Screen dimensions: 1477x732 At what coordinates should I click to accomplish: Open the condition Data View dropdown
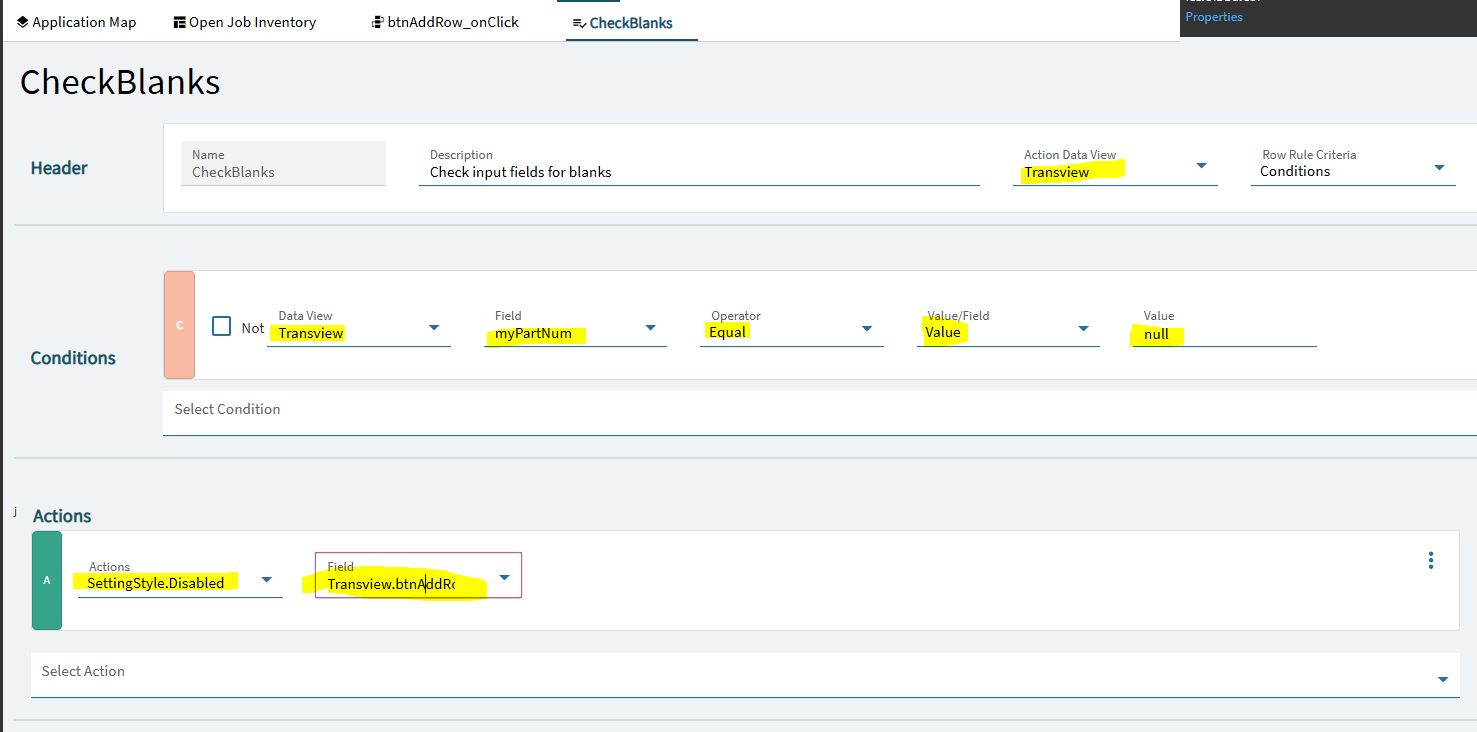point(434,327)
